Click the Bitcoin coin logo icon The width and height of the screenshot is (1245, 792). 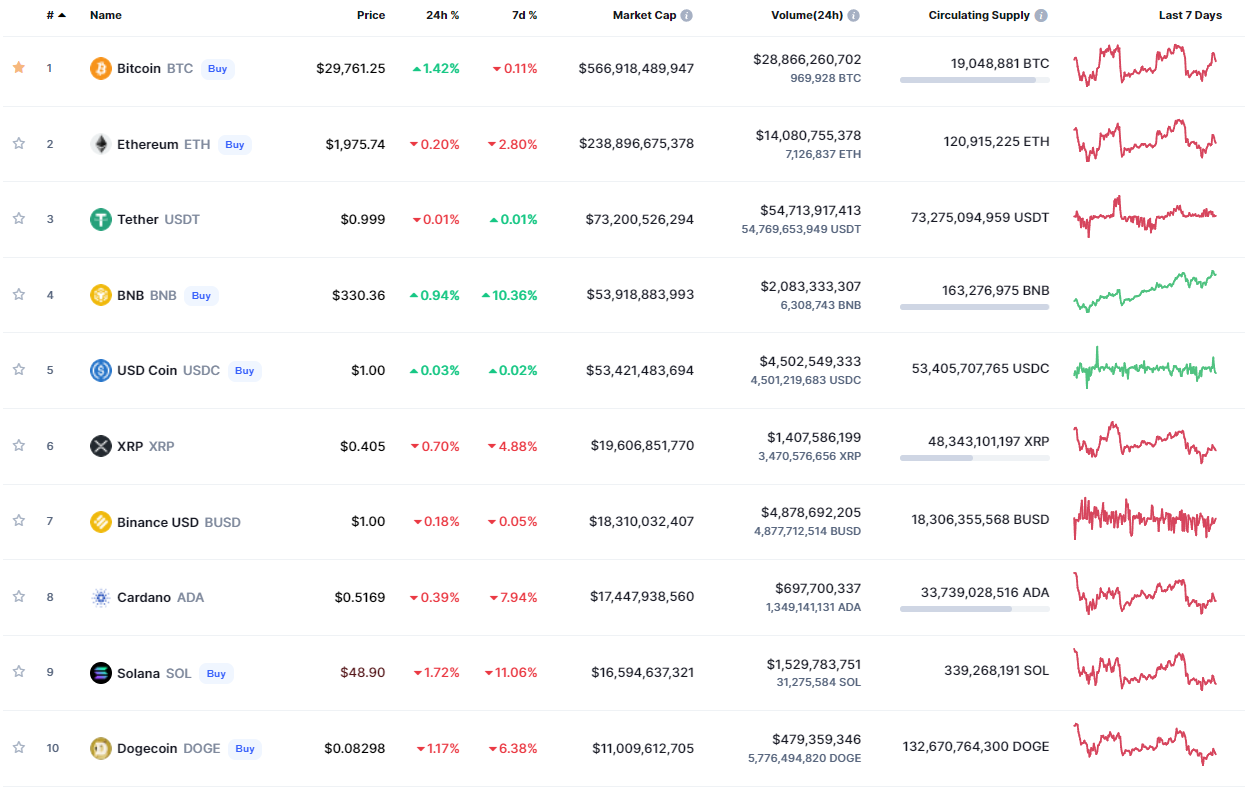100,68
